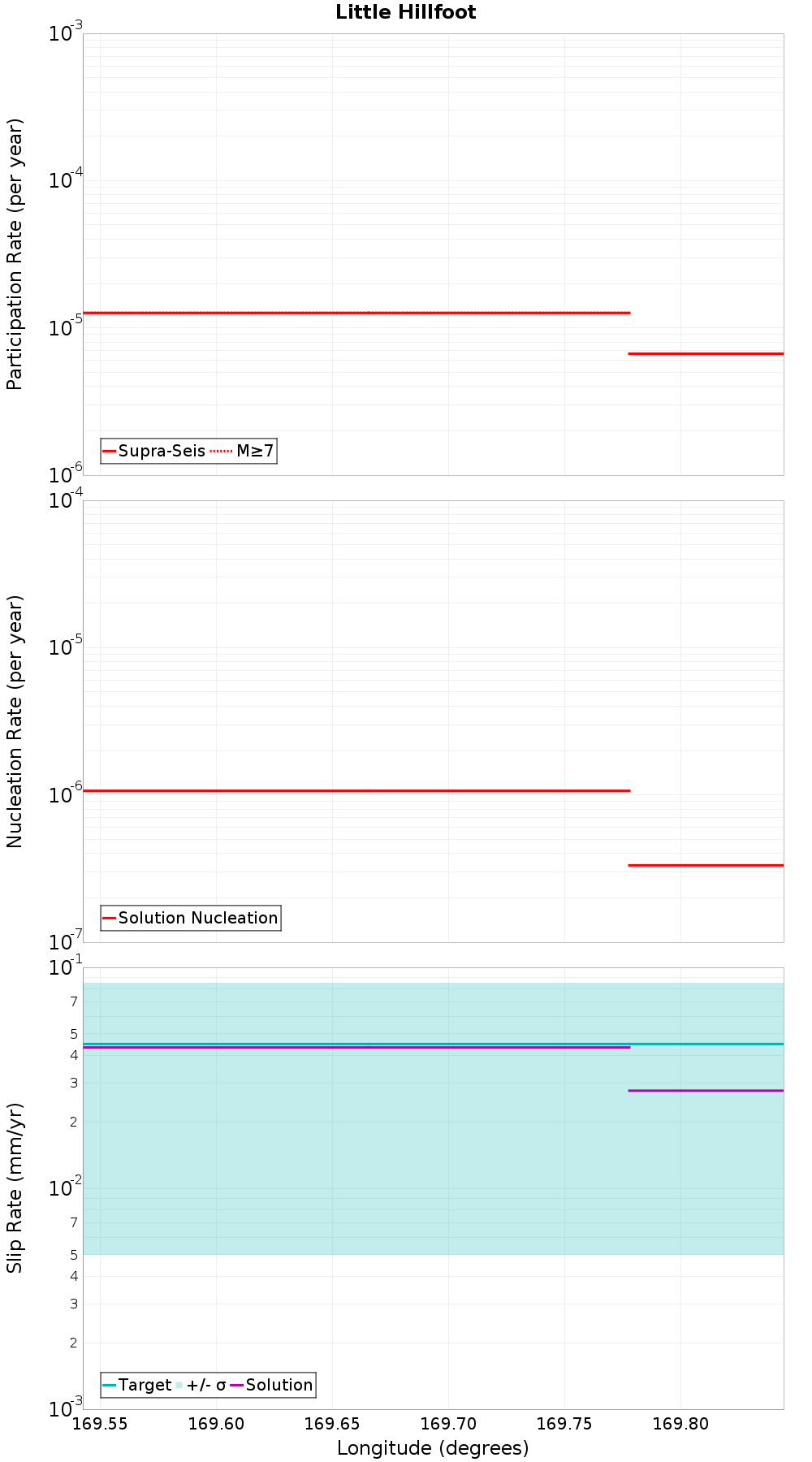The width and height of the screenshot is (812, 1462).
Task: Click the red M≥7 dotted legend swatch
Action: point(221,451)
